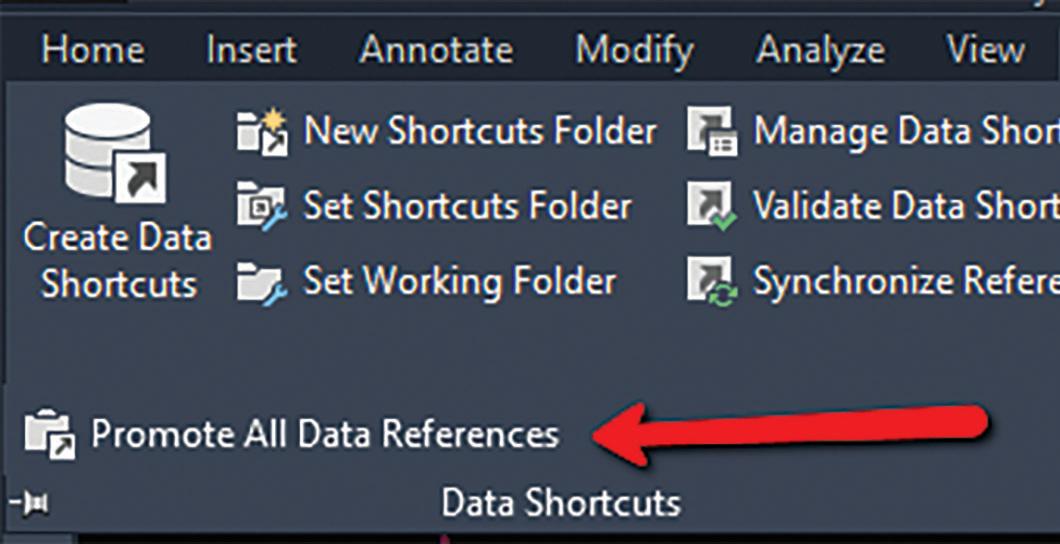
Task: Open the Analyze tab
Action: click(x=821, y=52)
